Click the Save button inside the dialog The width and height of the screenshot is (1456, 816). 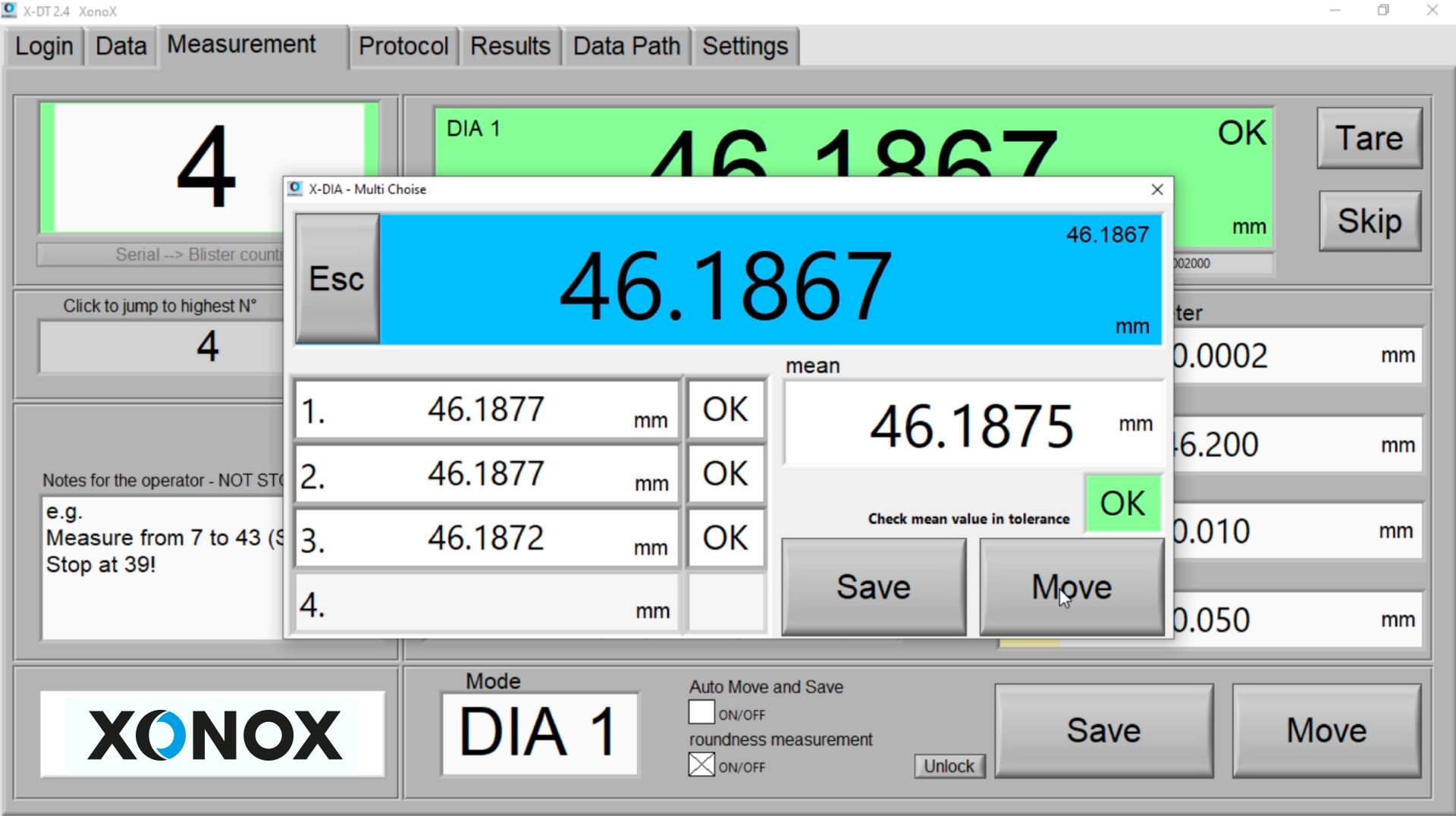coord(874,587)
